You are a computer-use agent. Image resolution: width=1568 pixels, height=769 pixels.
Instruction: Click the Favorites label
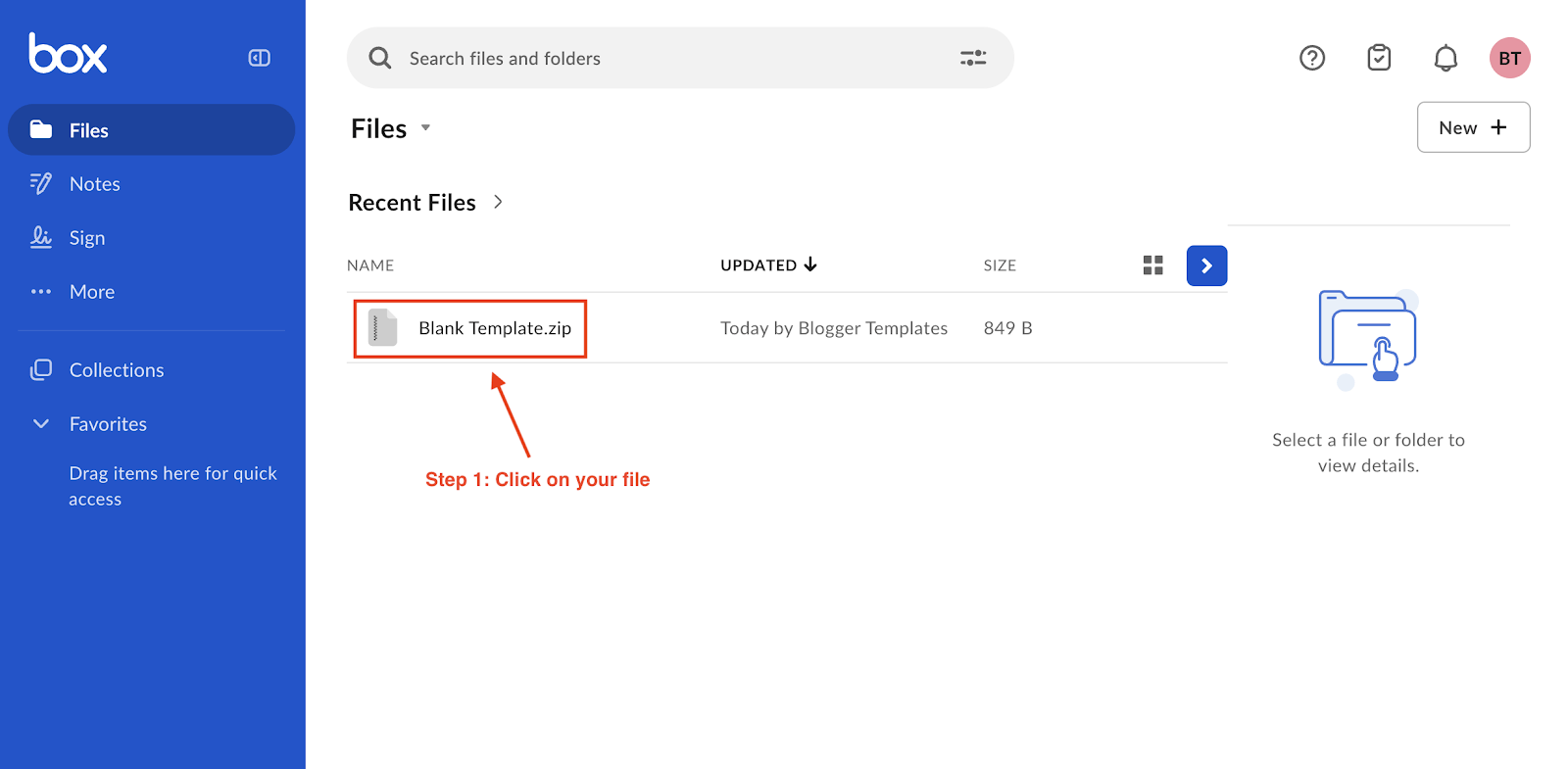[x=108, y=423]
